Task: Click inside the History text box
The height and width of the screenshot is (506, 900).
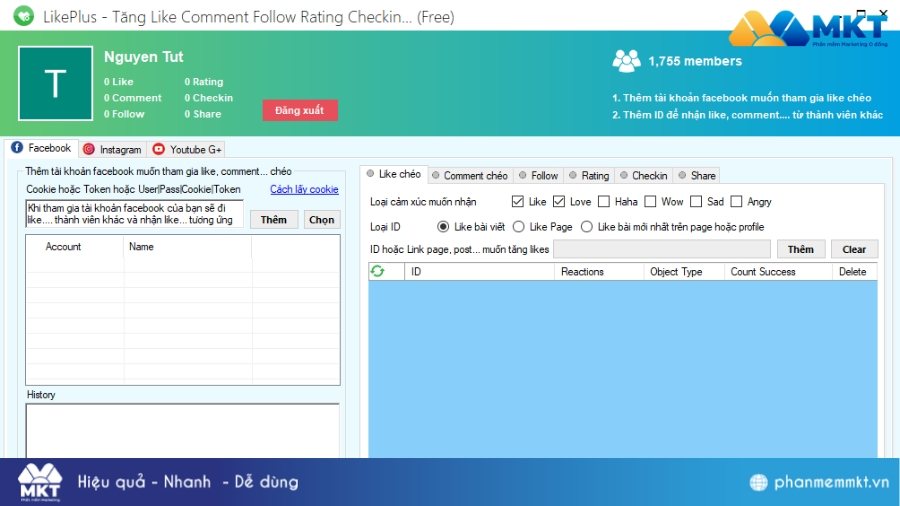Action: point(183,430)
